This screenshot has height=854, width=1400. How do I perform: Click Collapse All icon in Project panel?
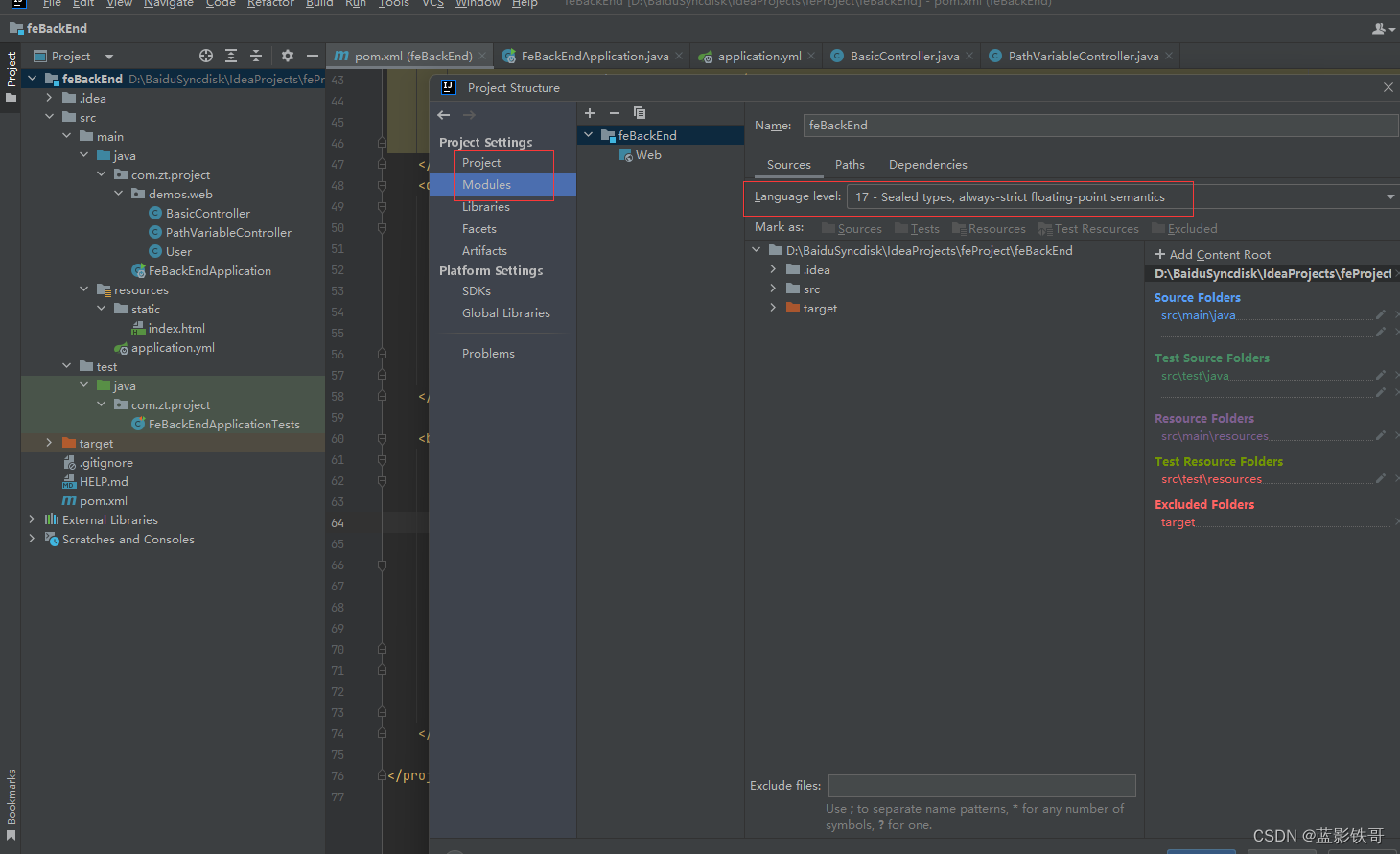click(x=256, y=56)
